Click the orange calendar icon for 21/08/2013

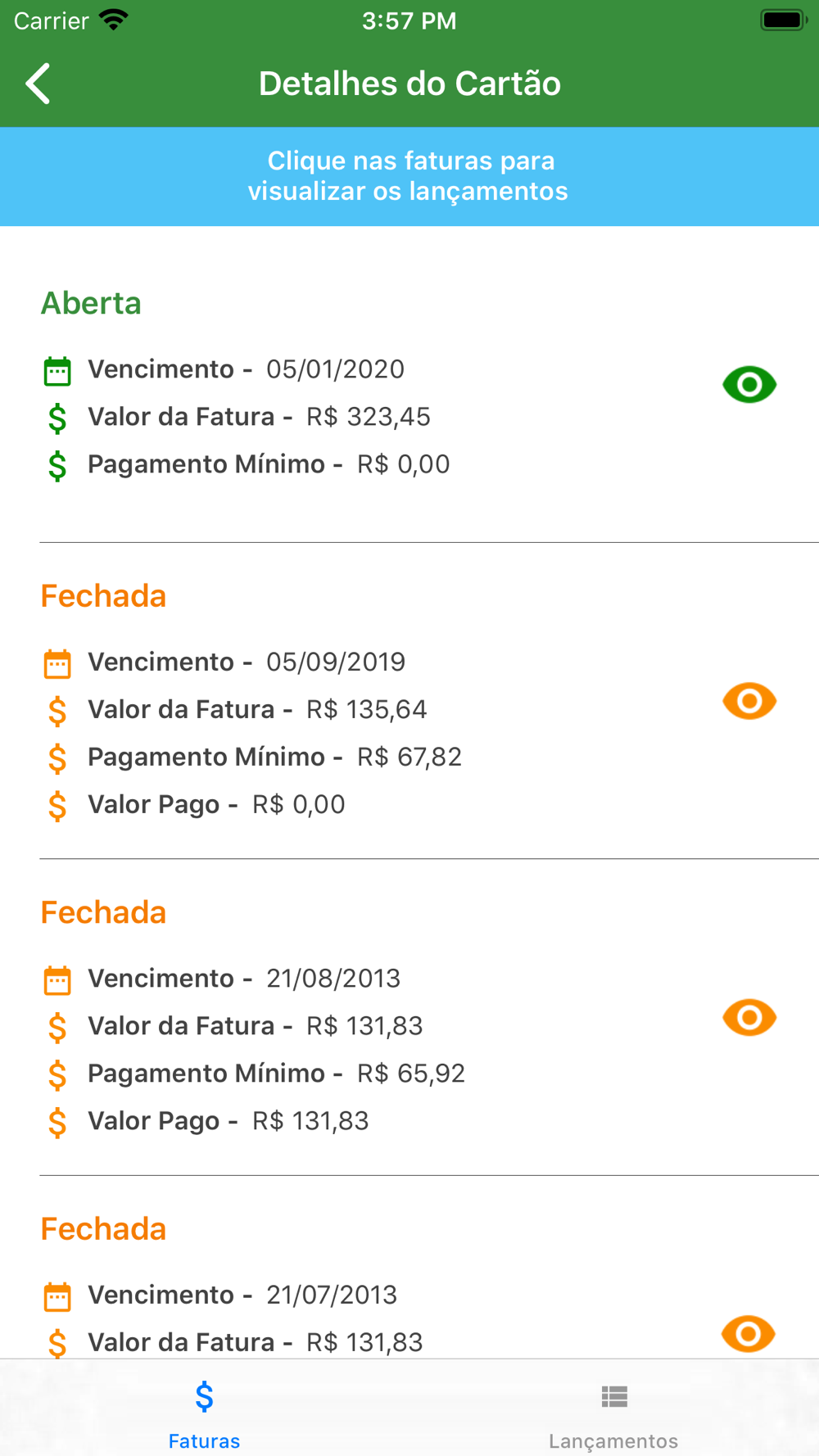pyautogui.click(x=57, y=979)
